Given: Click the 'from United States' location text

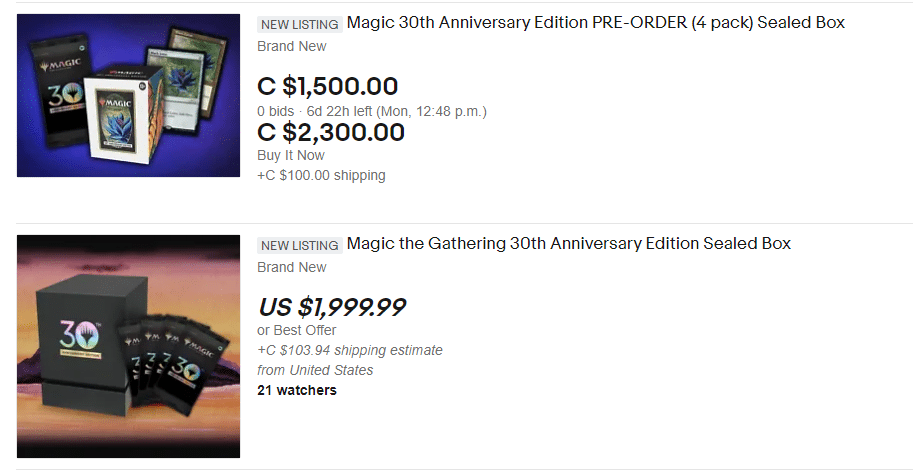Looking at the screenshot, I should [x=315, y=370].
